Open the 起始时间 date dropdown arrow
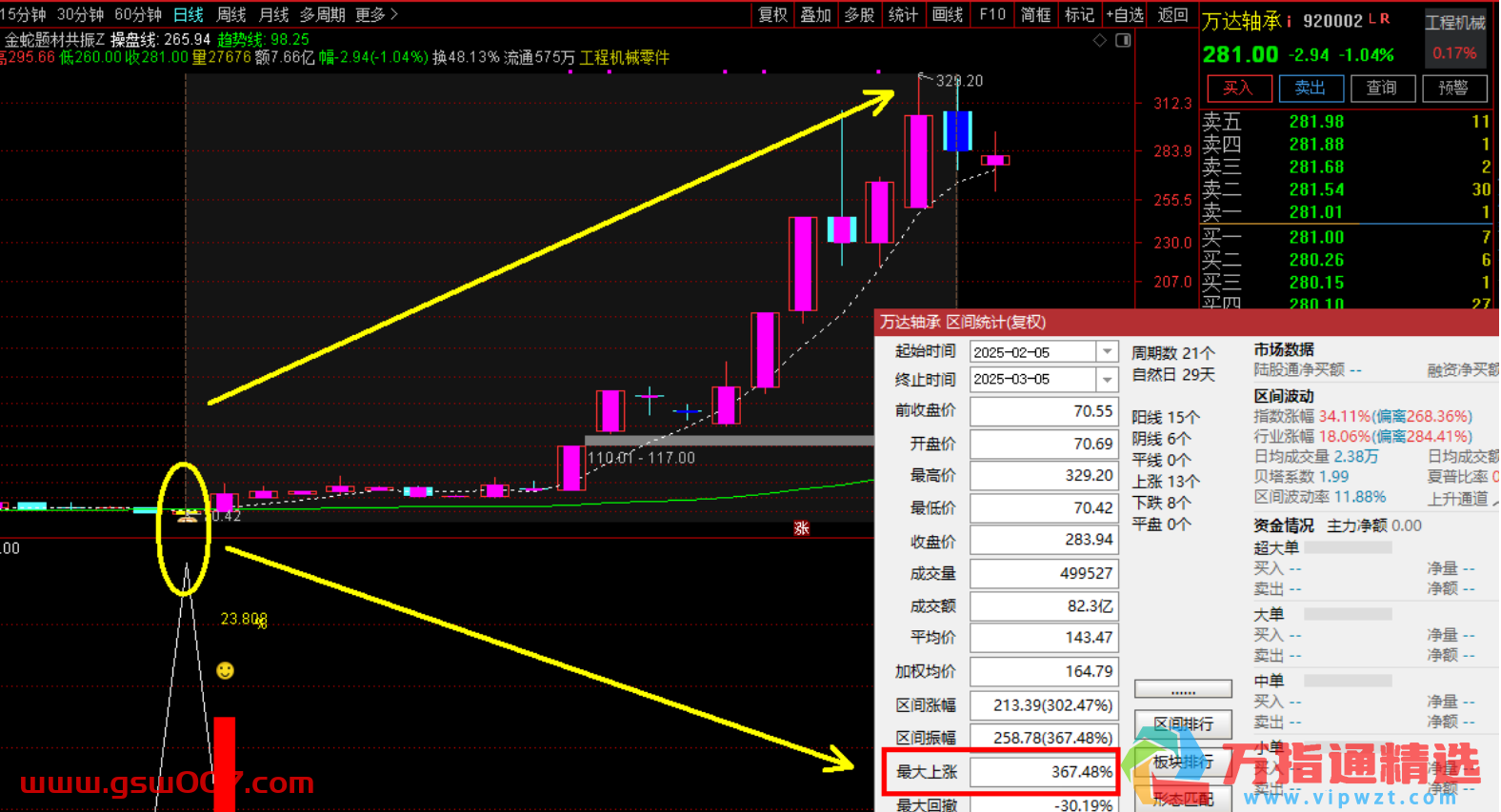 (x=1107, y=352)
